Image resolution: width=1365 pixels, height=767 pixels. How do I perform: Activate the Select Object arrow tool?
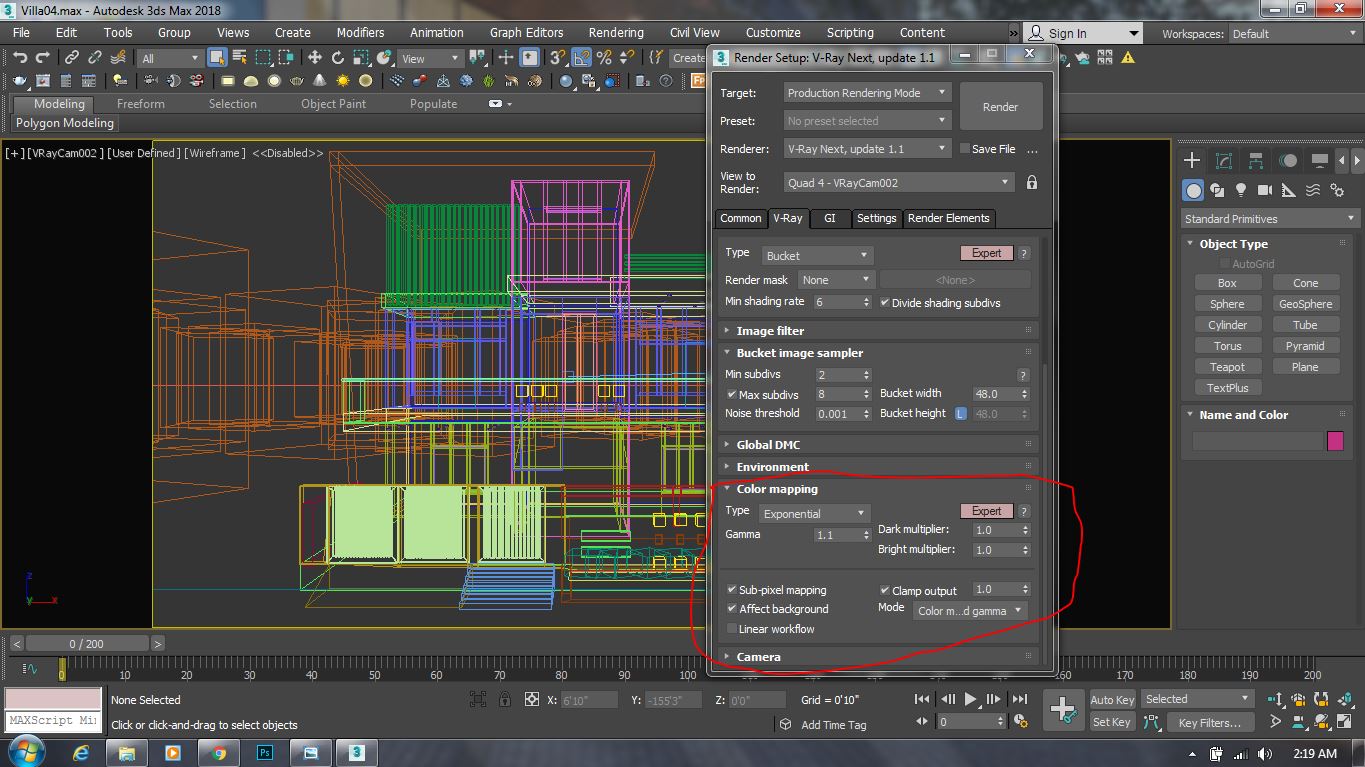(x=215, y=57)
